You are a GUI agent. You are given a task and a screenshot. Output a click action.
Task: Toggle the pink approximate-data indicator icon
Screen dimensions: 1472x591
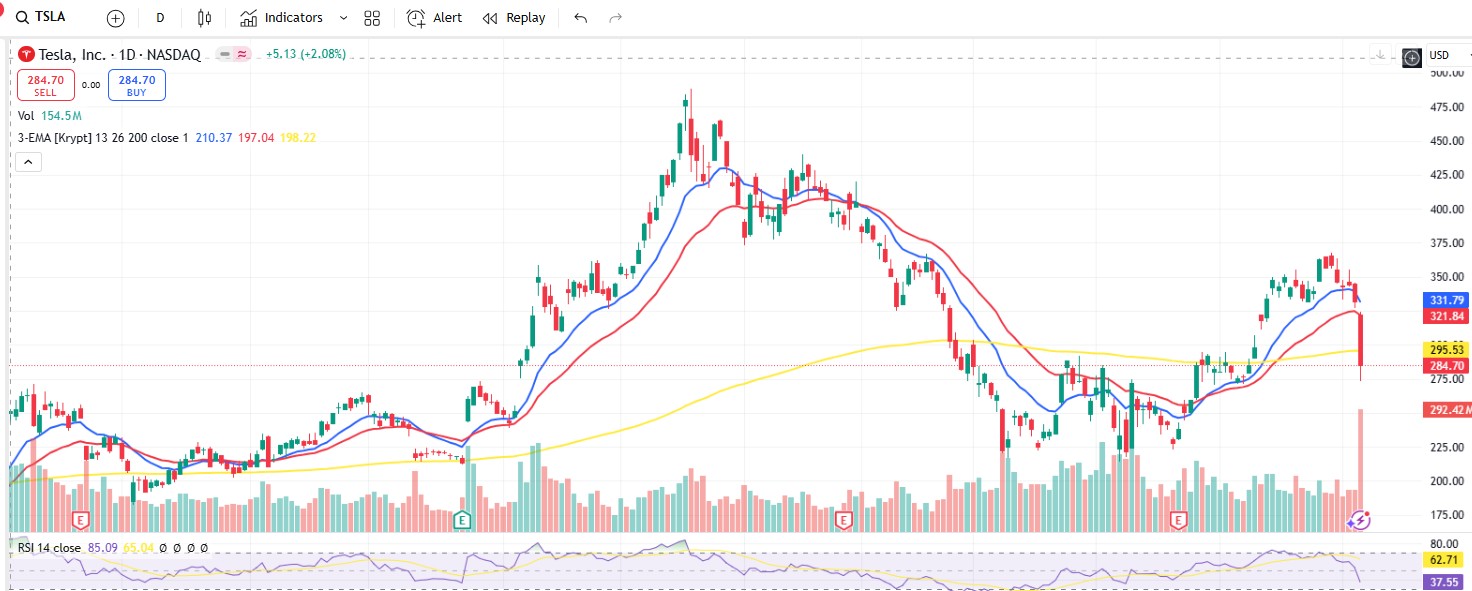coord(241,55)
